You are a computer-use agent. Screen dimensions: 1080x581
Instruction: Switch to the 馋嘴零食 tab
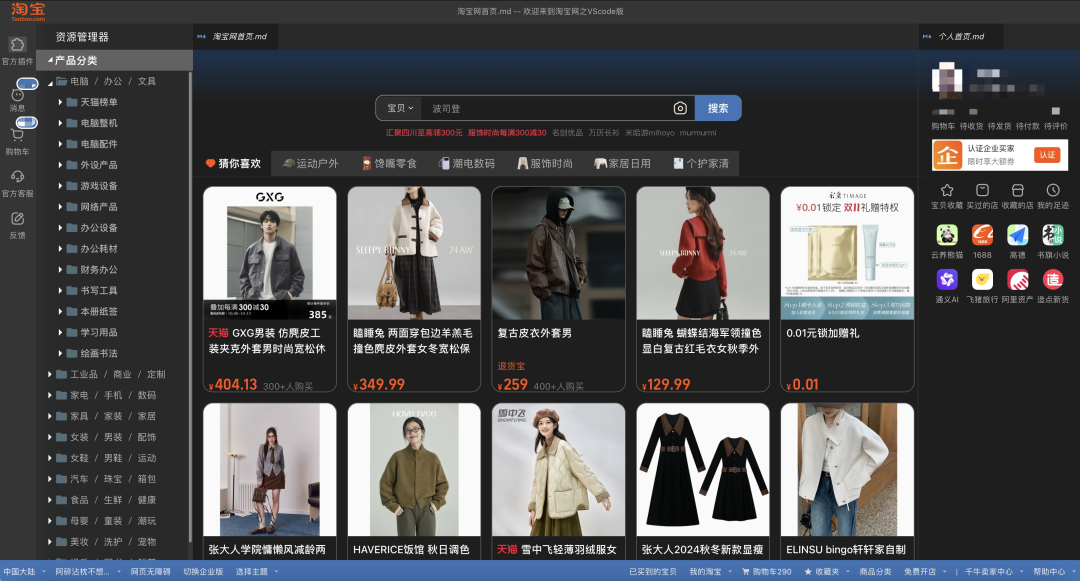(390, 163)
